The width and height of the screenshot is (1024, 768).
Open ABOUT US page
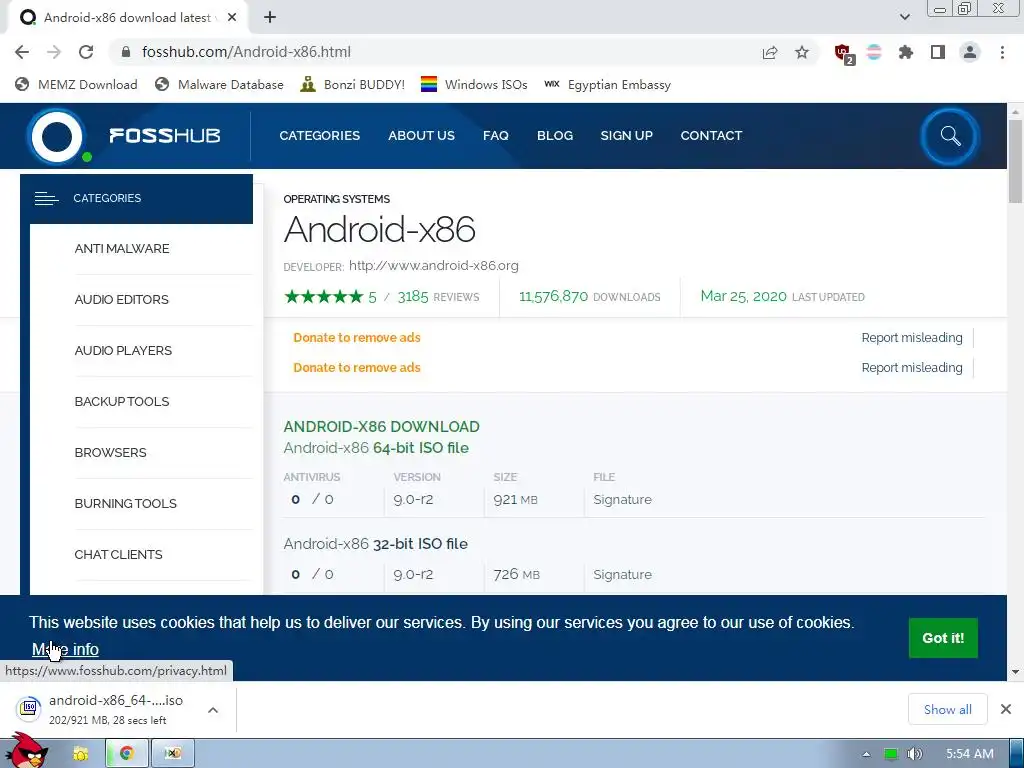[x=421, y=136]
